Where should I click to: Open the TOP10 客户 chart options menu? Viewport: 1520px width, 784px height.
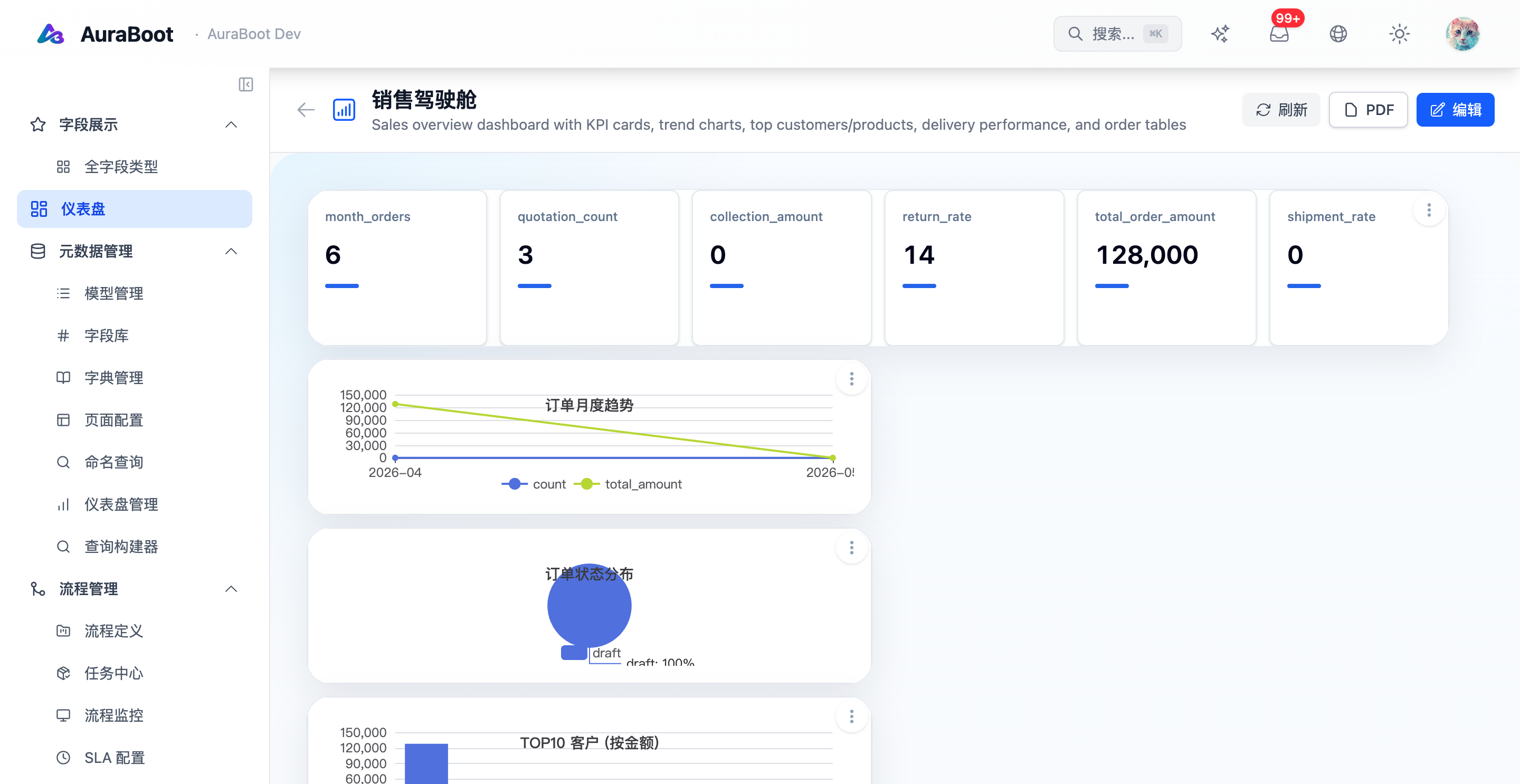tap(851, 717)
